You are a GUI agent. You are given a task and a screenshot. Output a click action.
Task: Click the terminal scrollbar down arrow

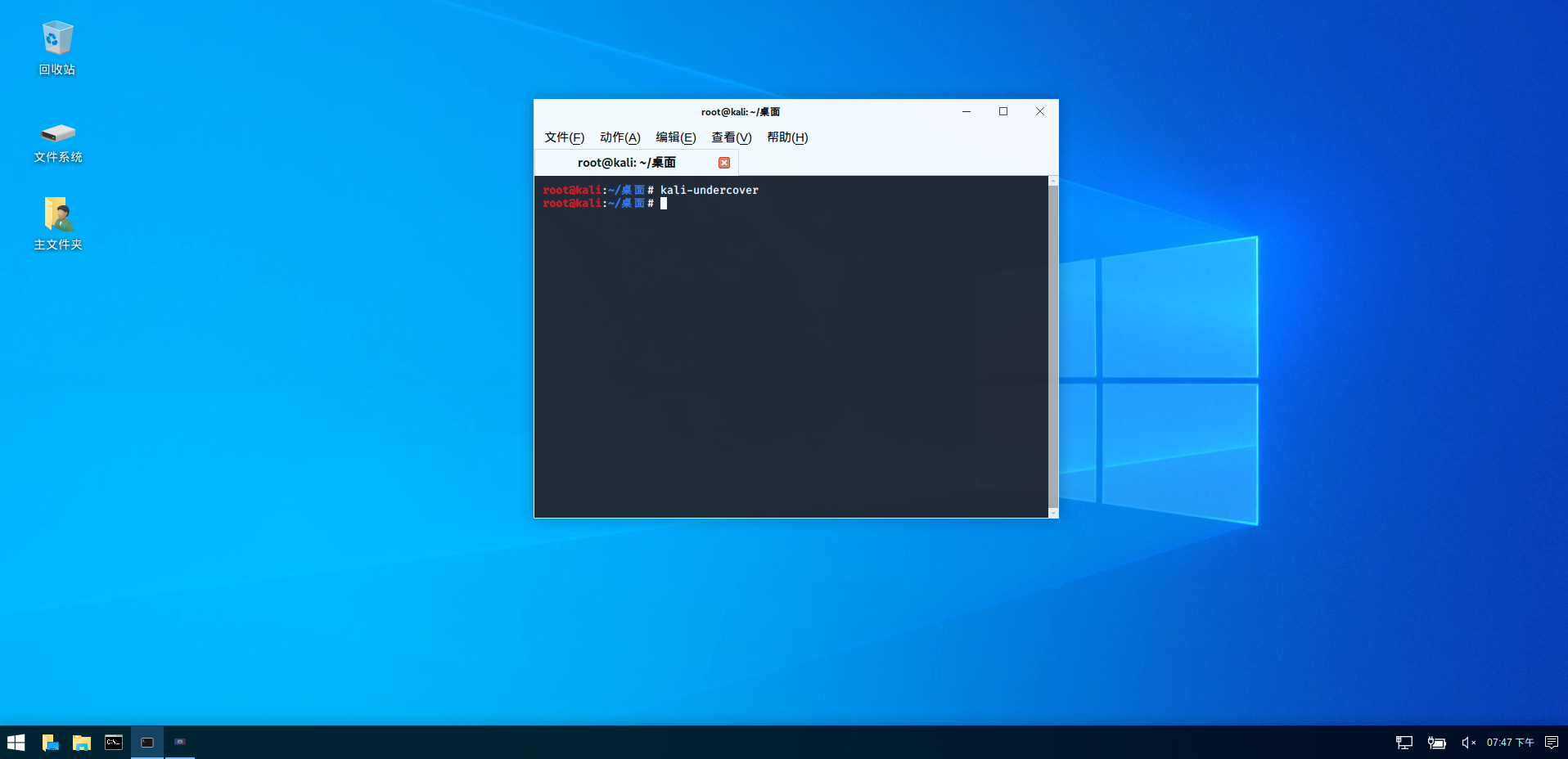[1053, 513]
